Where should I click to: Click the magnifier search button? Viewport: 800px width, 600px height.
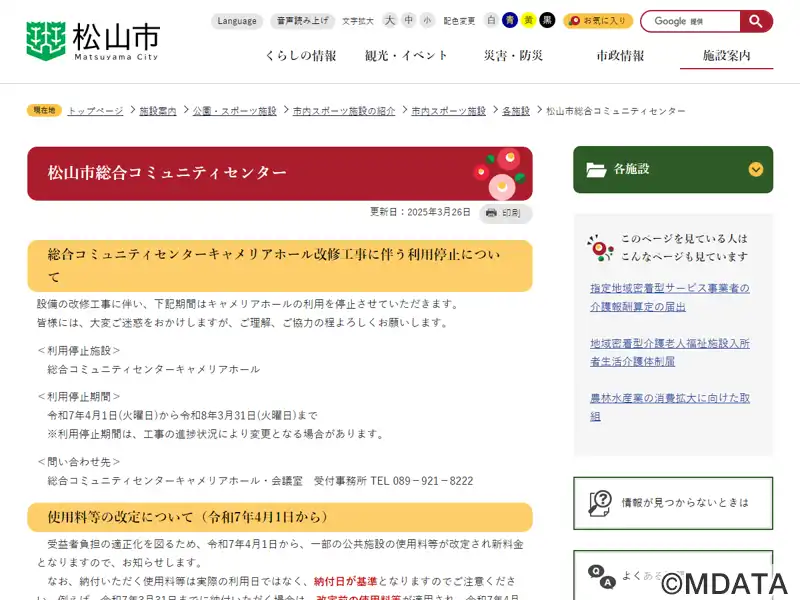point(756,21)
